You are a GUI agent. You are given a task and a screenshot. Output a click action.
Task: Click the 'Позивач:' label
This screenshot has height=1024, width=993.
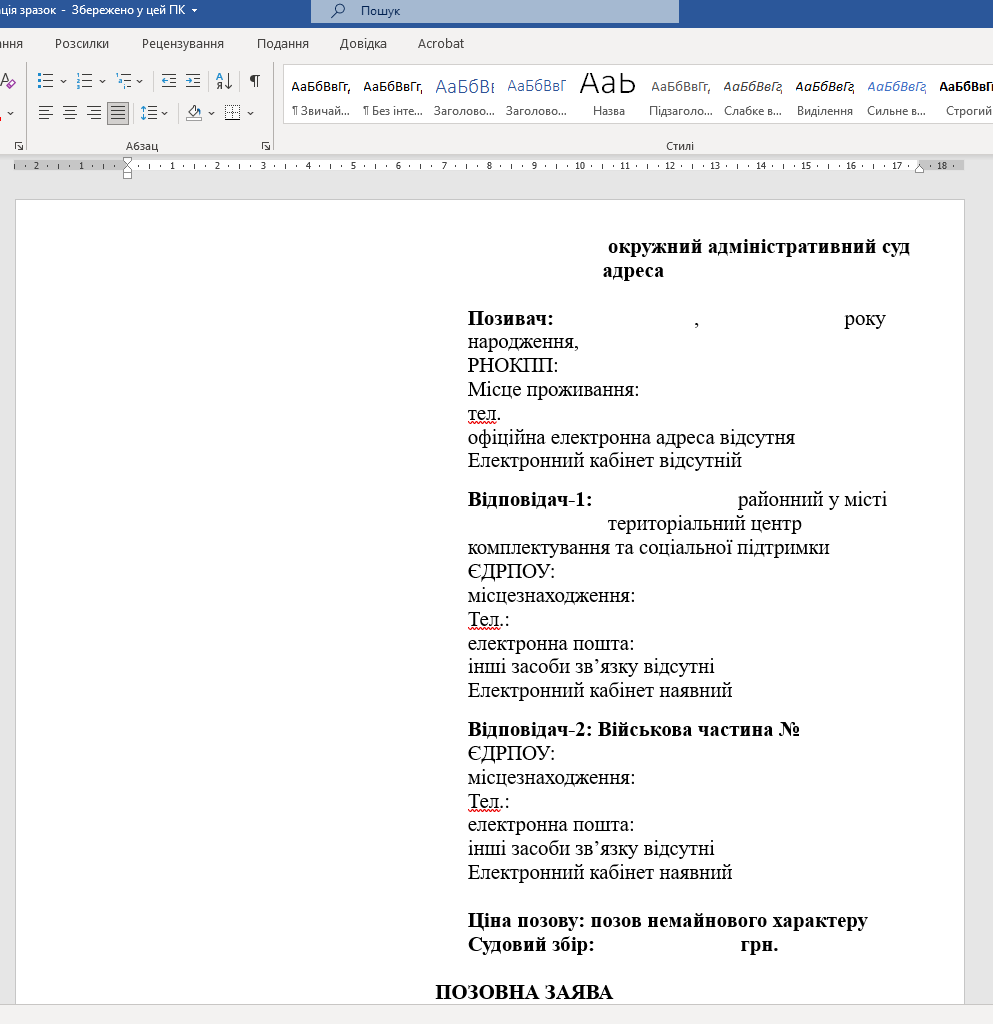511,319
